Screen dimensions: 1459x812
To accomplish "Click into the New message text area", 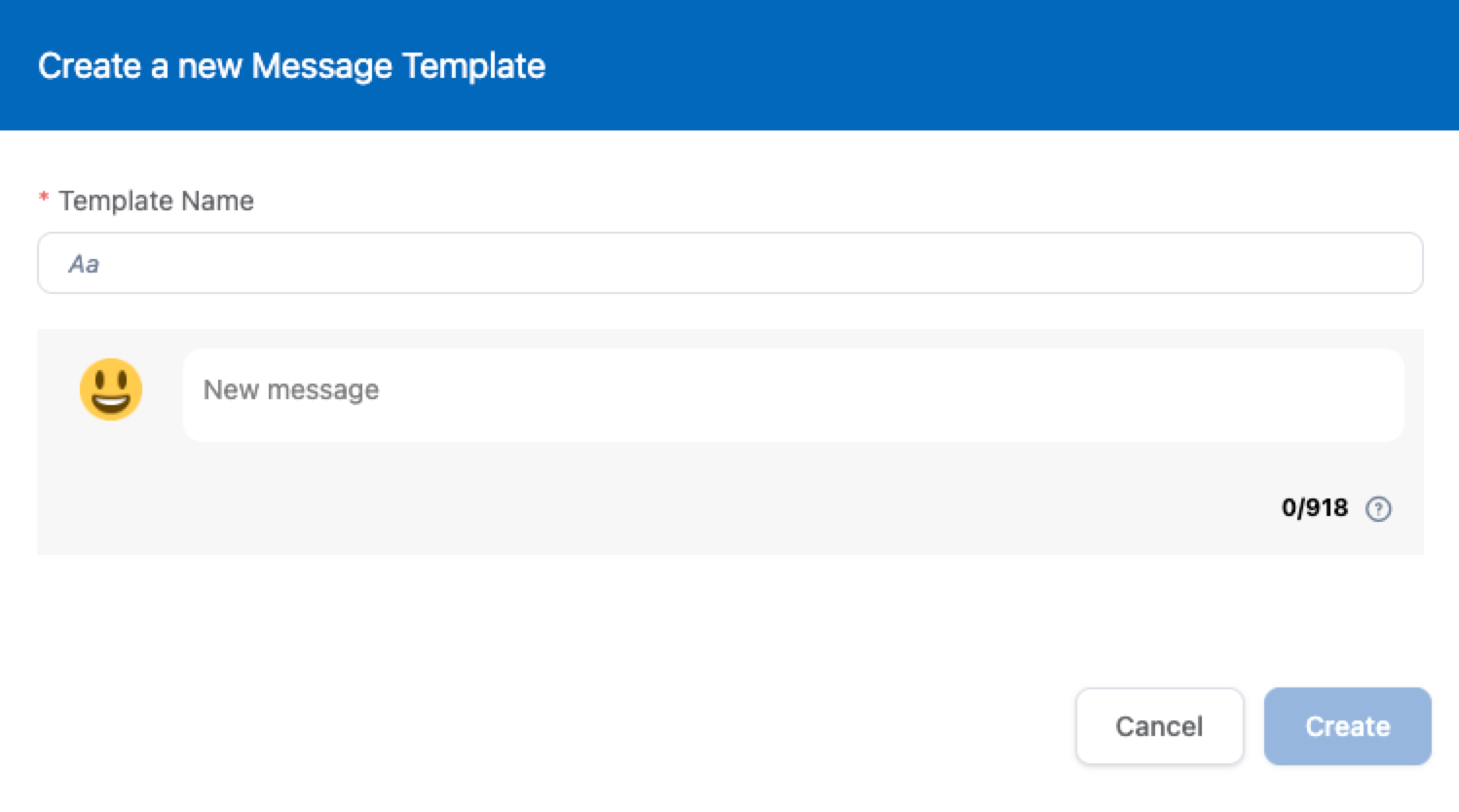I will click(793, 395).
